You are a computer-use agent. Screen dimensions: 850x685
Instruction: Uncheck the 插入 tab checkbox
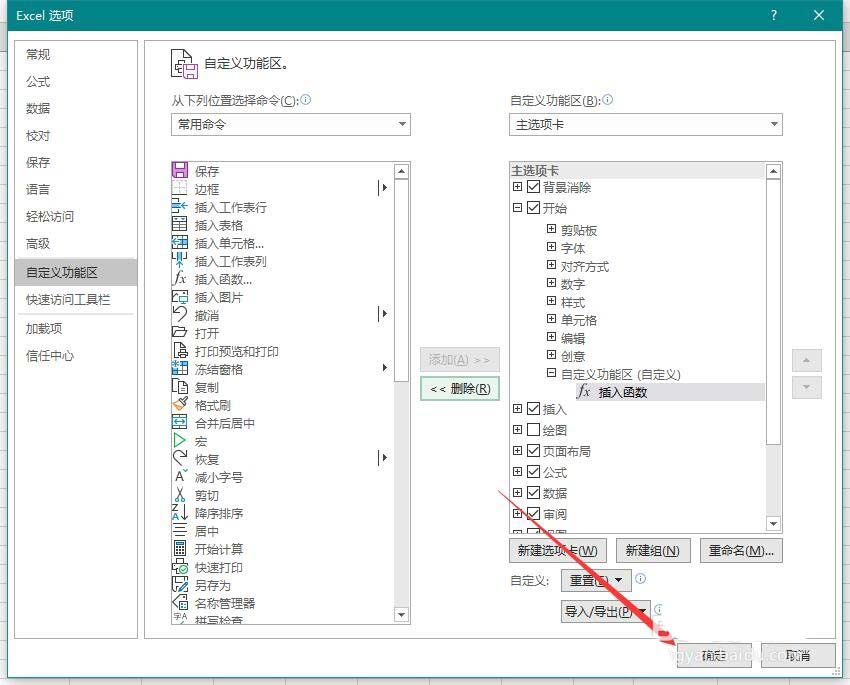[x=533, y=409]
